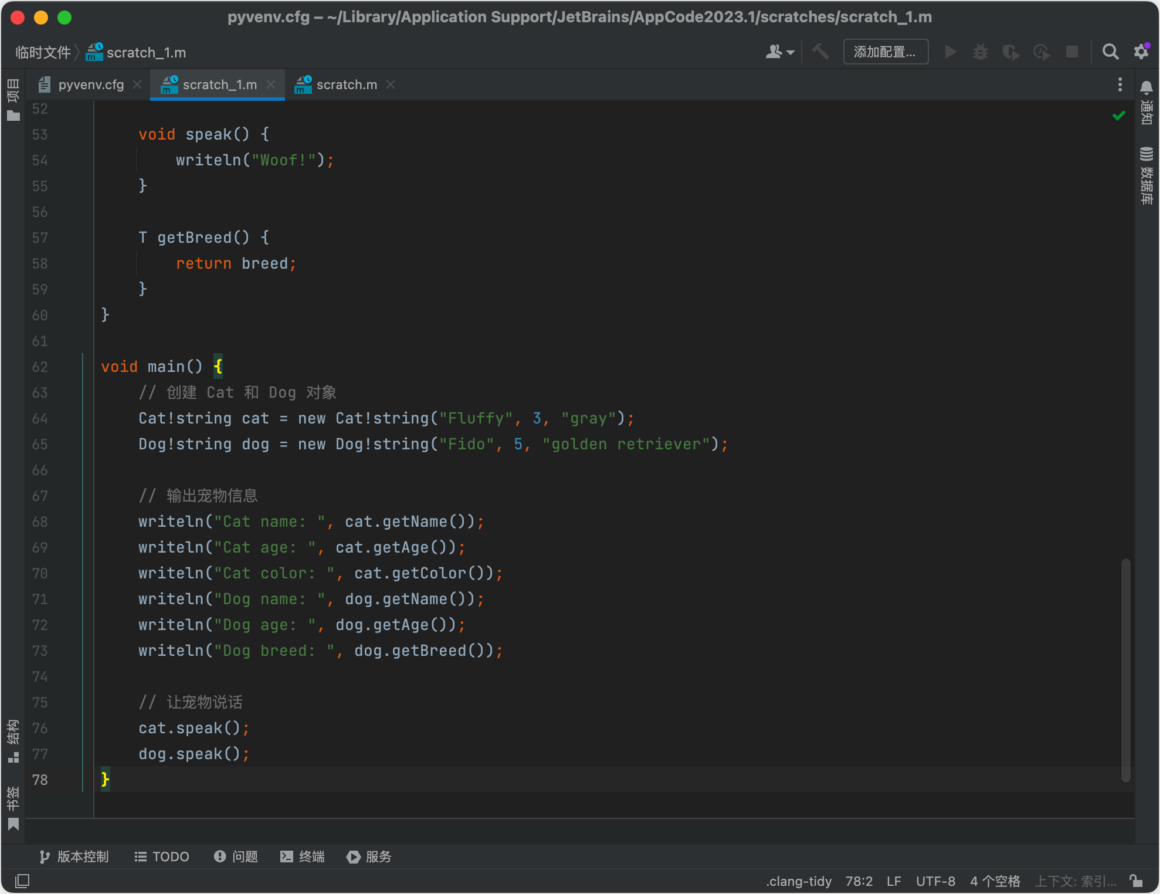Open the 问题 problems tool window
The image size is (1160, 894).
click(236, 856)
